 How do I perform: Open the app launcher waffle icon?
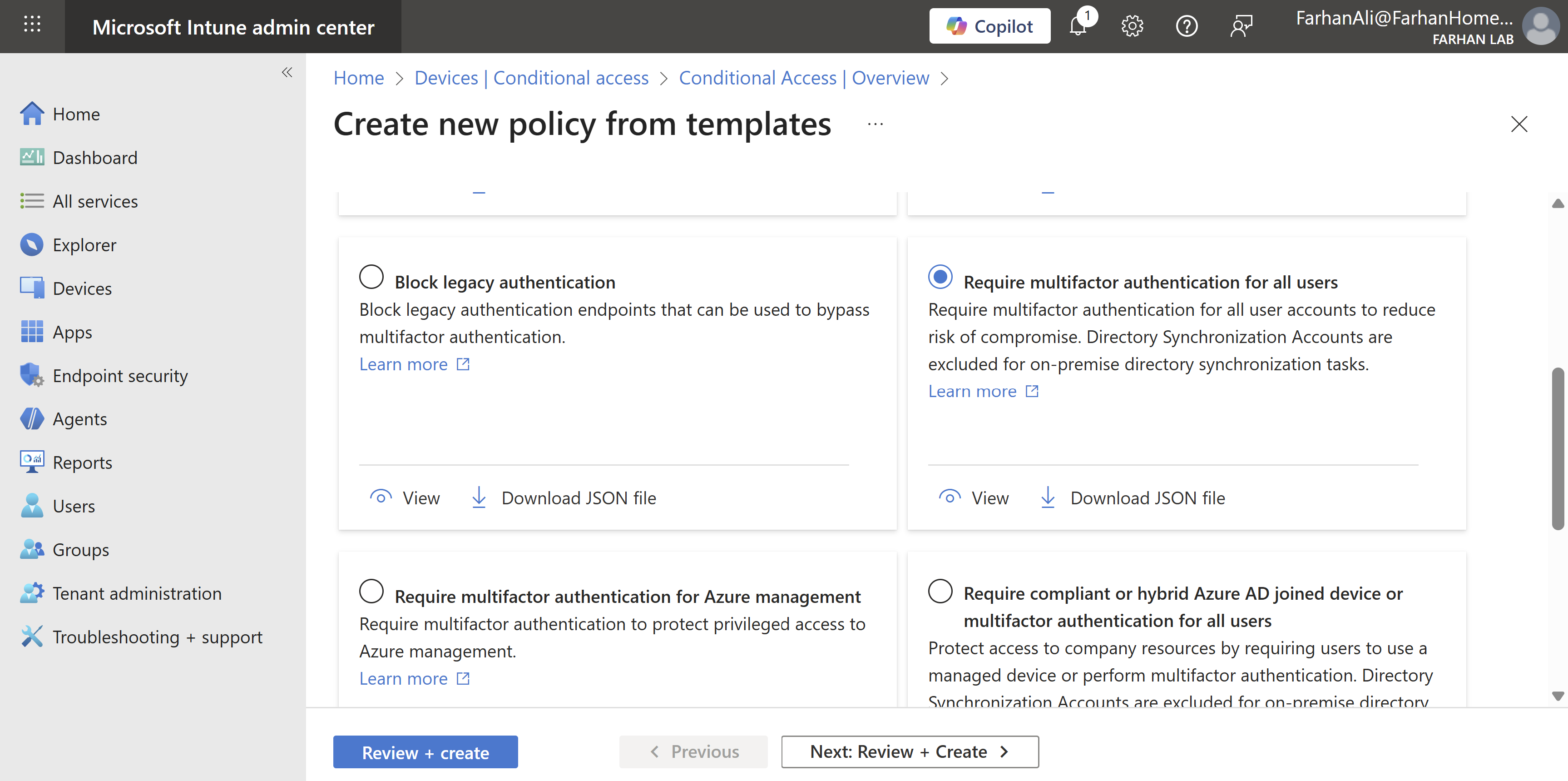coord(32,25)
